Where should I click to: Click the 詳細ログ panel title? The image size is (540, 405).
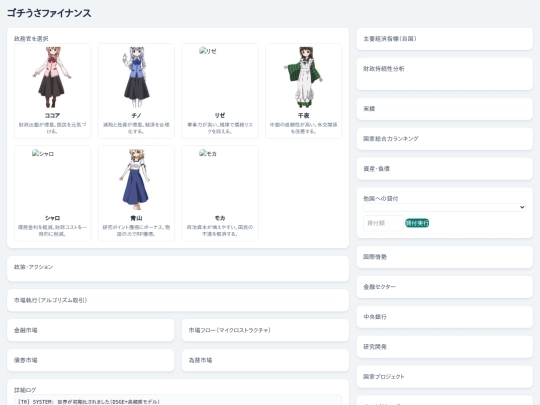pyautogui.click(x=25, y=390)
